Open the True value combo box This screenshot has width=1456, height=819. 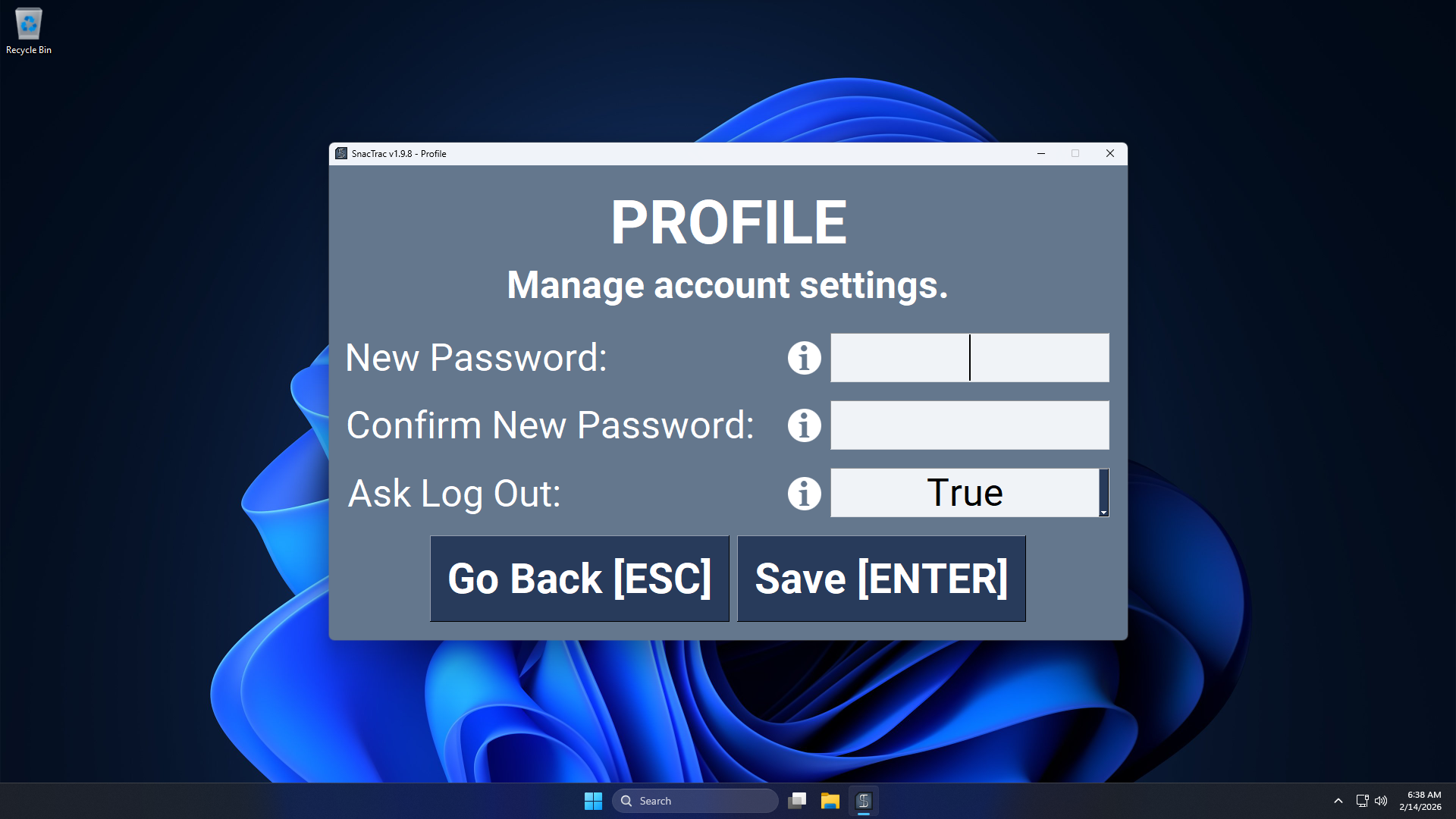pyautogui.click(x=965, y=494)
